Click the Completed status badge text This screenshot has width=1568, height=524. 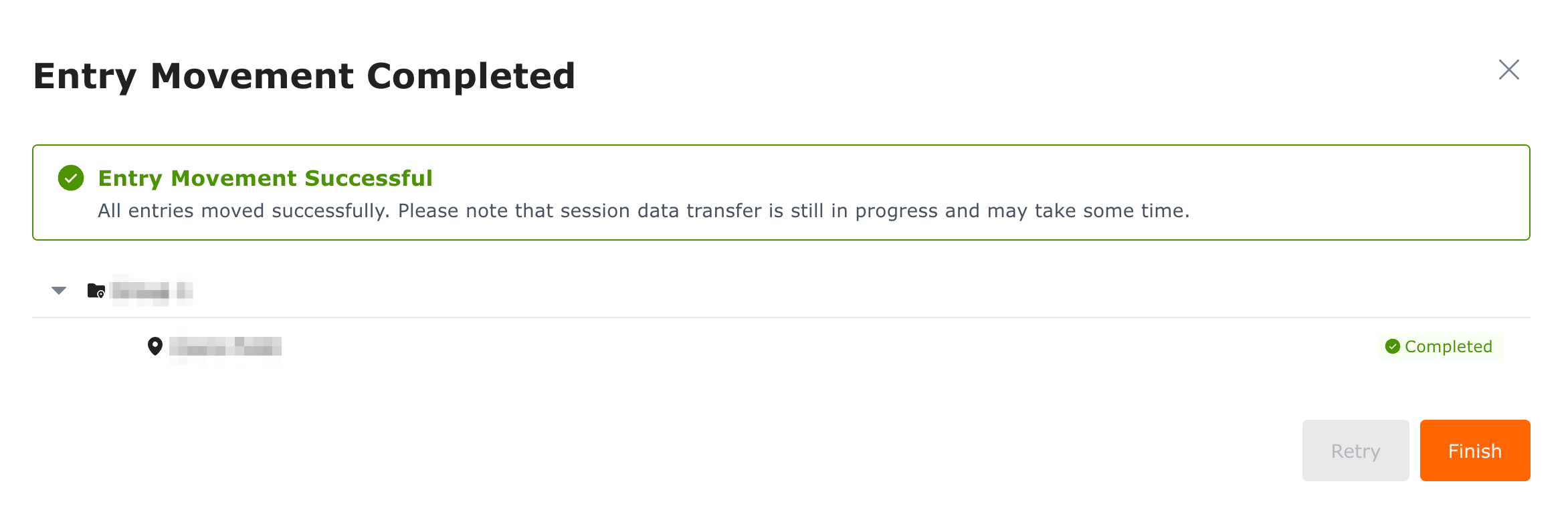1448,346
